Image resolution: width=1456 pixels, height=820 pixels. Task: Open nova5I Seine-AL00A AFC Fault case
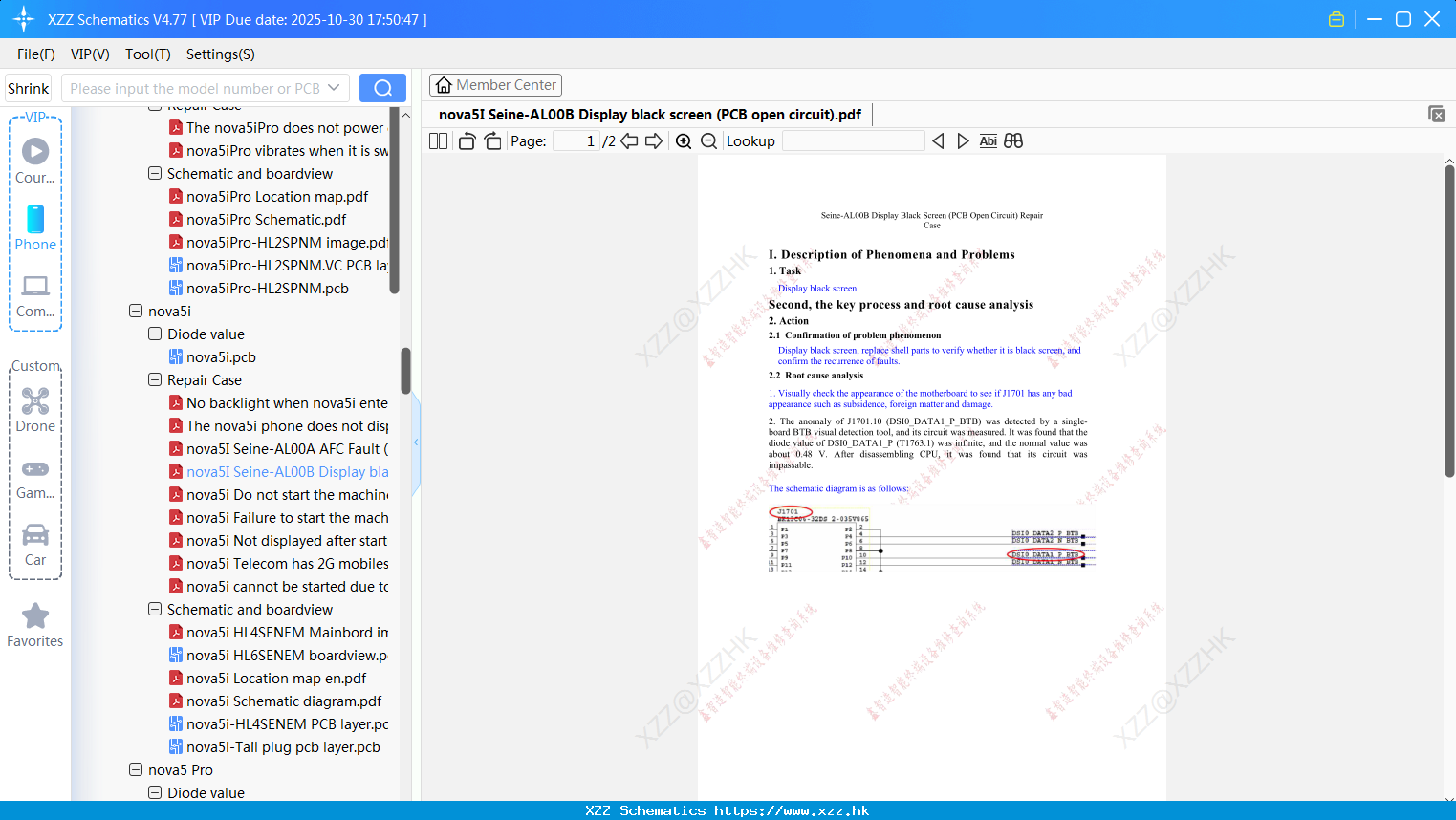pyautogui.click(x=287, y=448)
